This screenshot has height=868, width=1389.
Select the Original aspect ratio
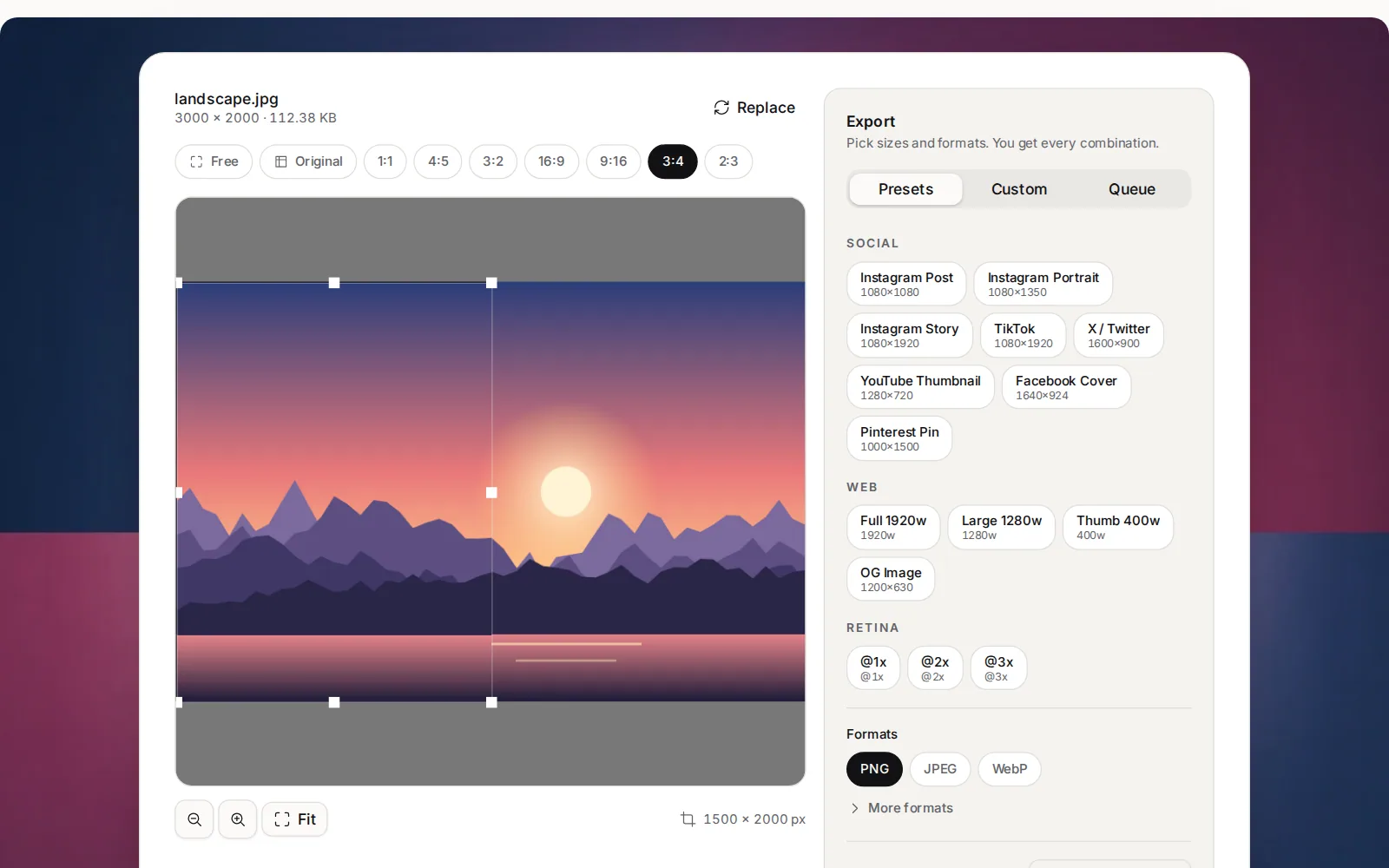point(308,161)
